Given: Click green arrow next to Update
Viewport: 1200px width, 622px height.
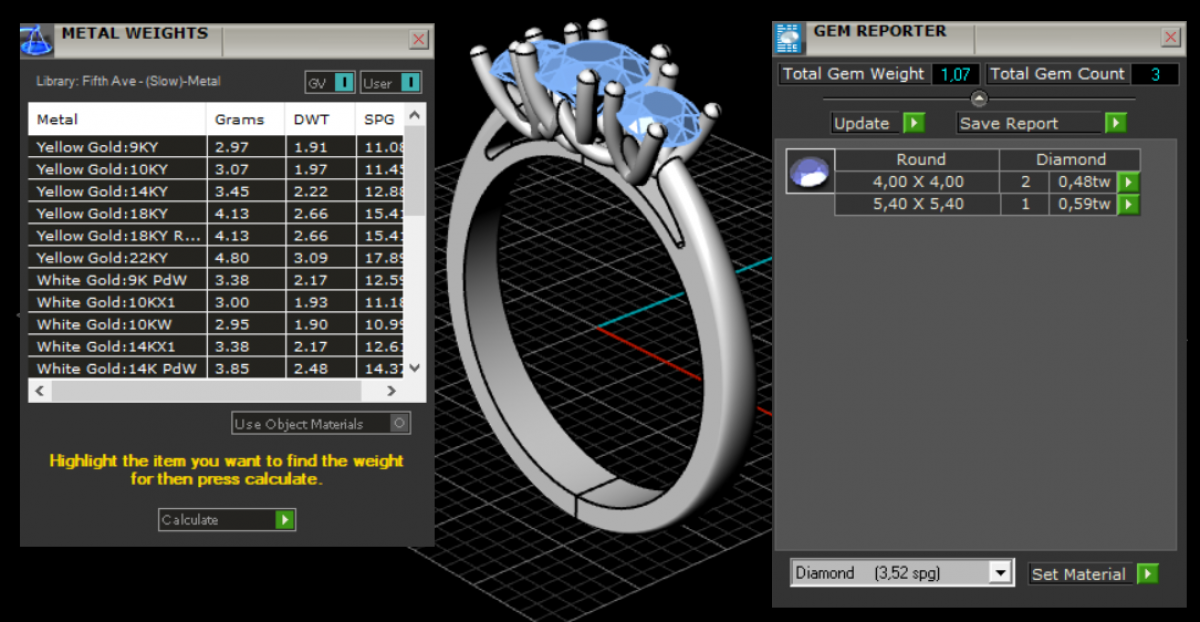Looking at the screenshot, I should click(914, 123).
